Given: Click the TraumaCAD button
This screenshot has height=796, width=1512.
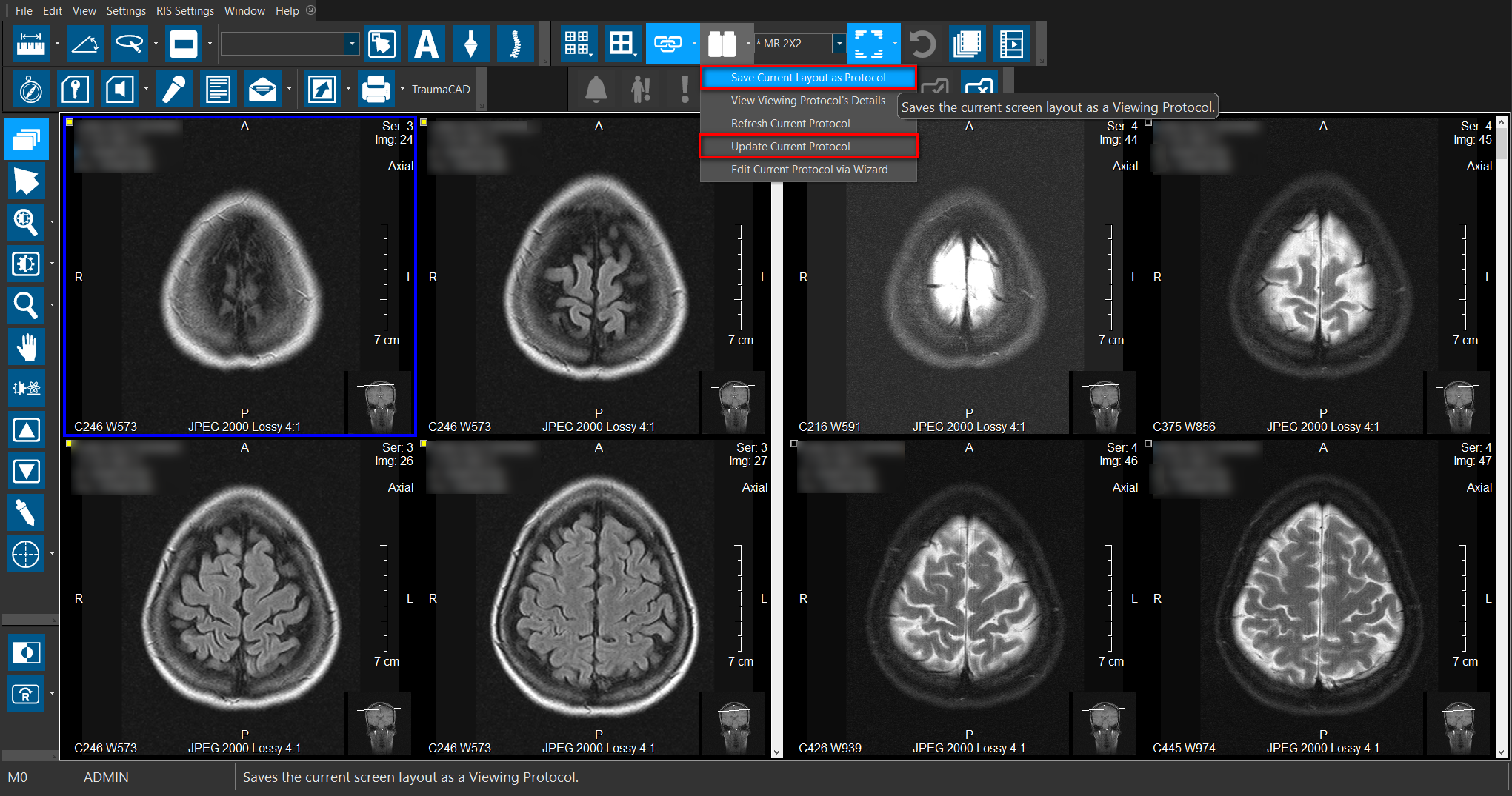Looking at the screenshot, I should click(x=441, y=90).
